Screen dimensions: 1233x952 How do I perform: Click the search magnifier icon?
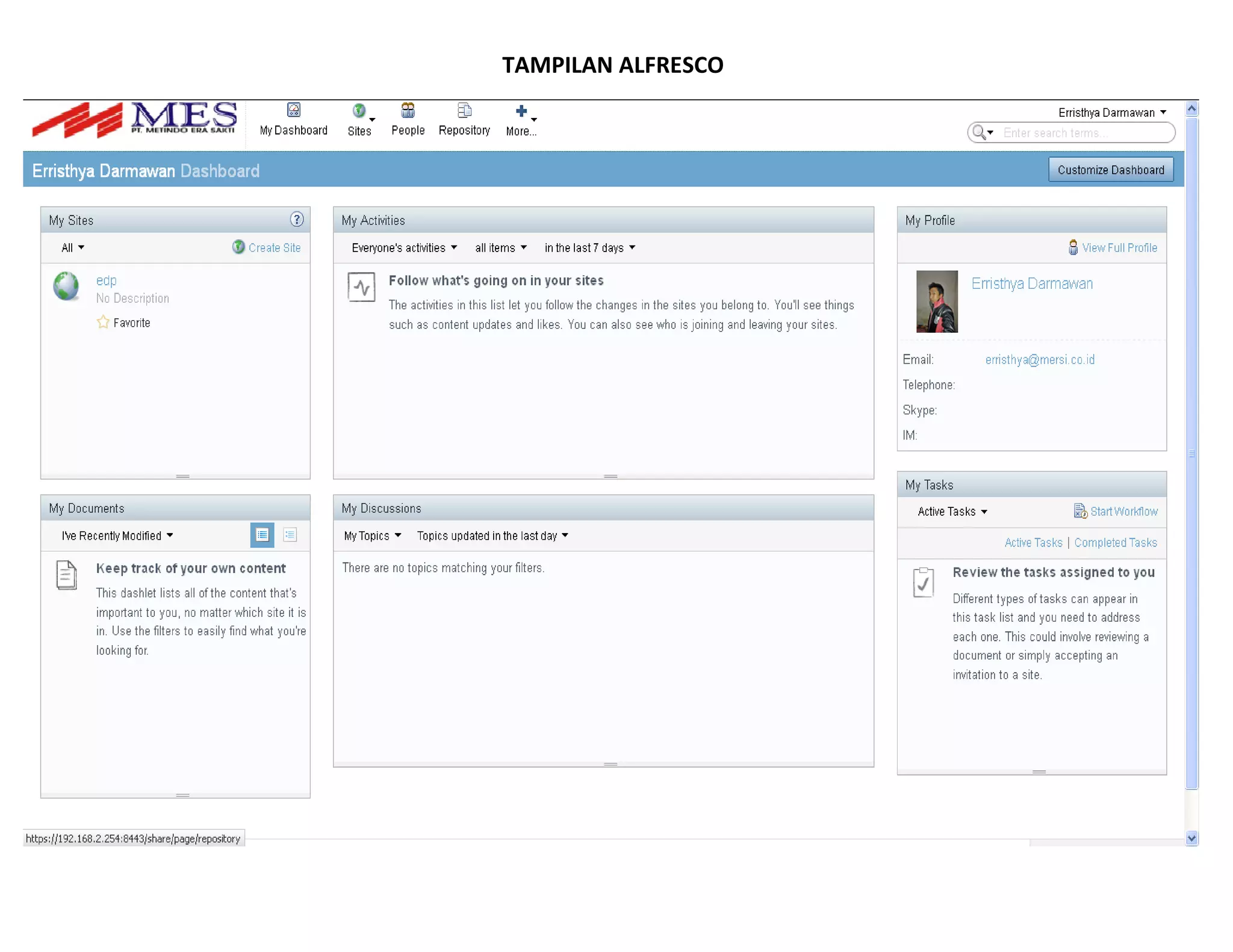pos(978,132)
